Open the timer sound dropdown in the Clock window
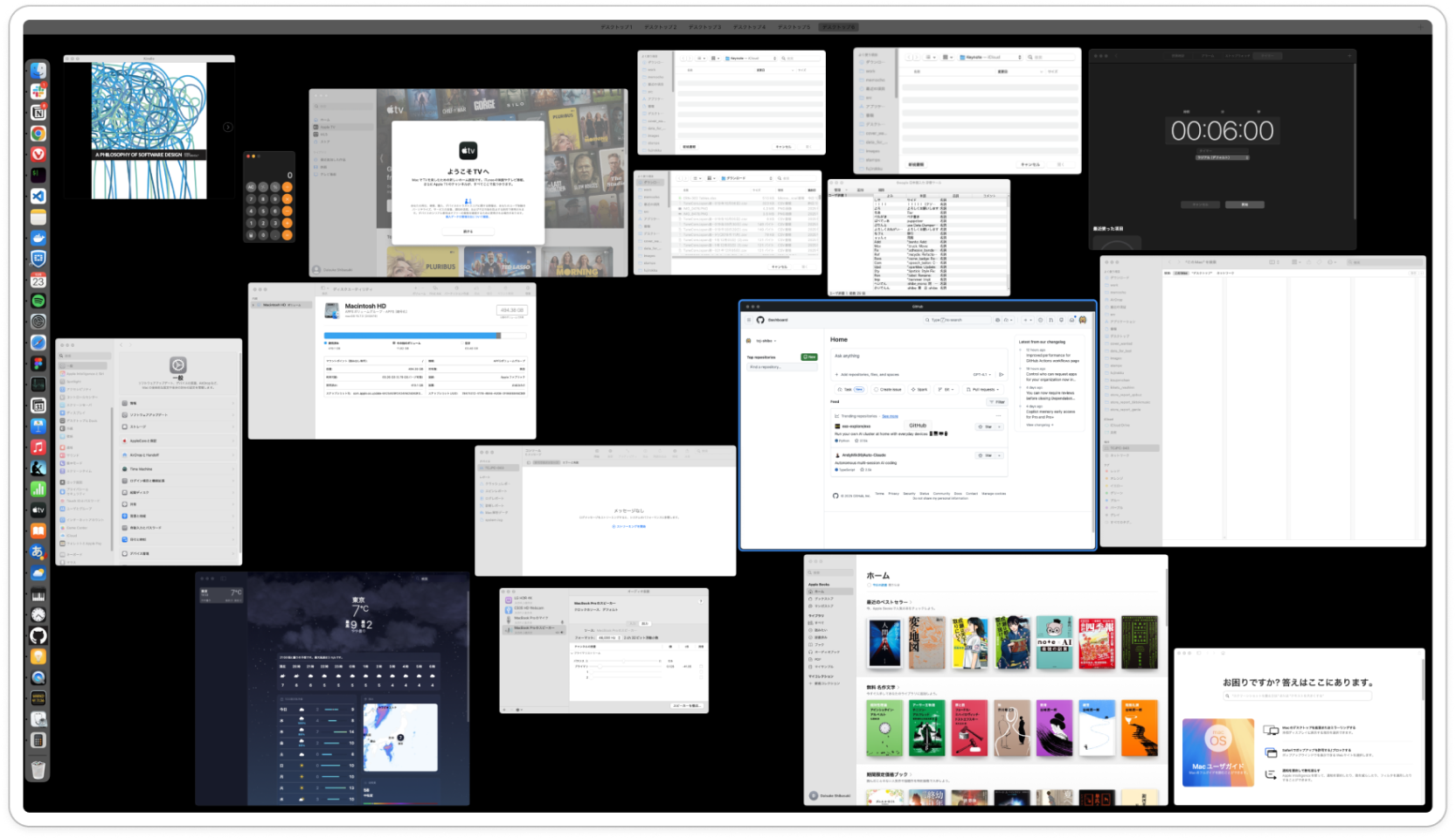The height and width of the screenshot is (839, 1456). 1223,157
